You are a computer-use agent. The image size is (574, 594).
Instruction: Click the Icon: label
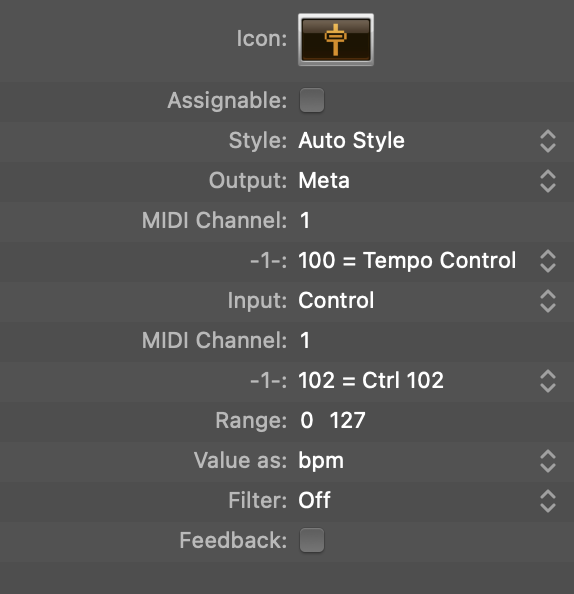click(262, 39)
